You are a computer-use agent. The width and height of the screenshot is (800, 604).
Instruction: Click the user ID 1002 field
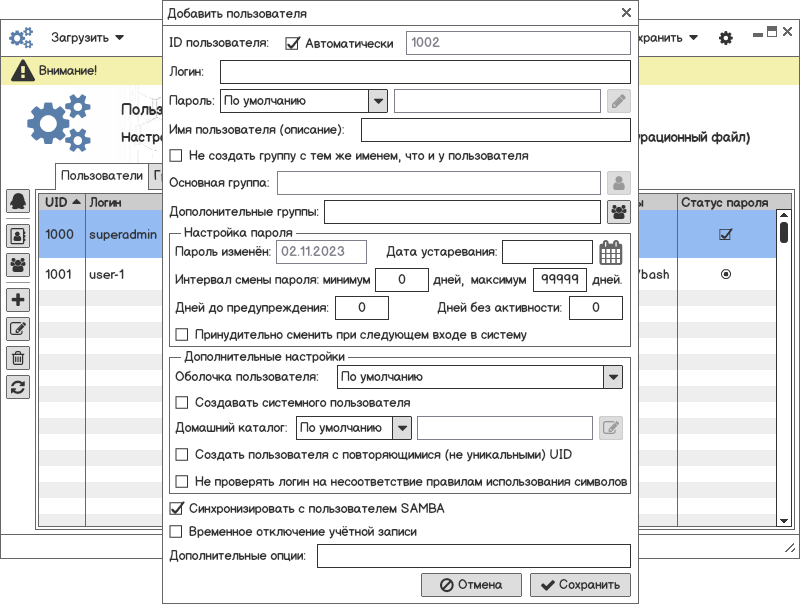[518, 43]
